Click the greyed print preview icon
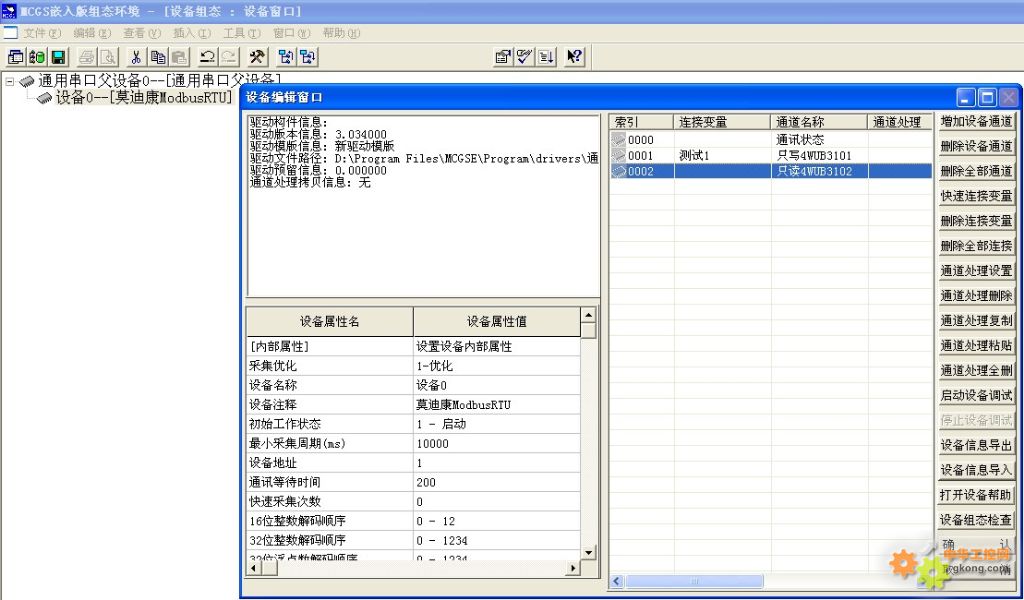Viewport: 1024px width, 600px height. 108,57
